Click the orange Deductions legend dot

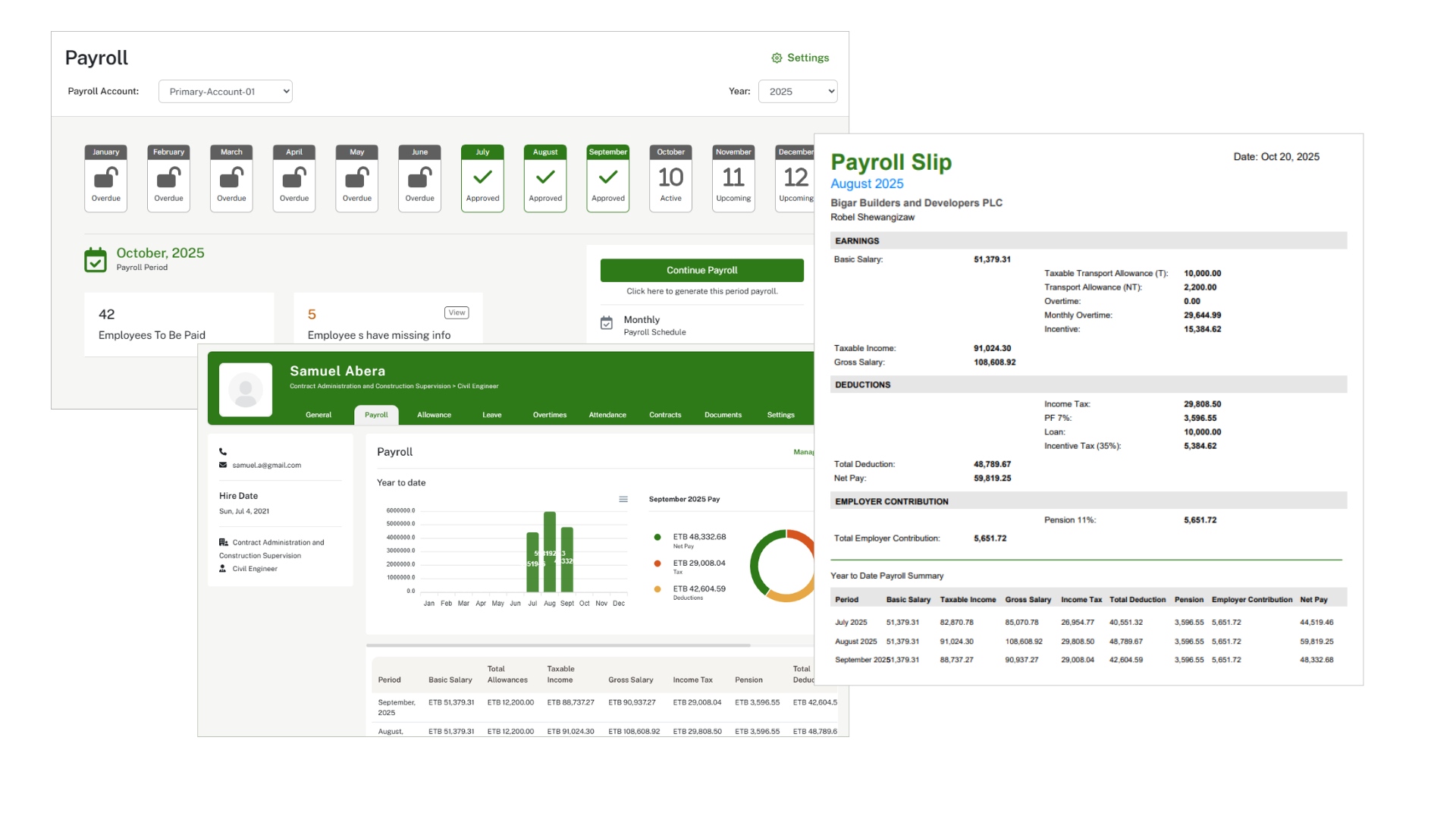[x=657, y=589]
